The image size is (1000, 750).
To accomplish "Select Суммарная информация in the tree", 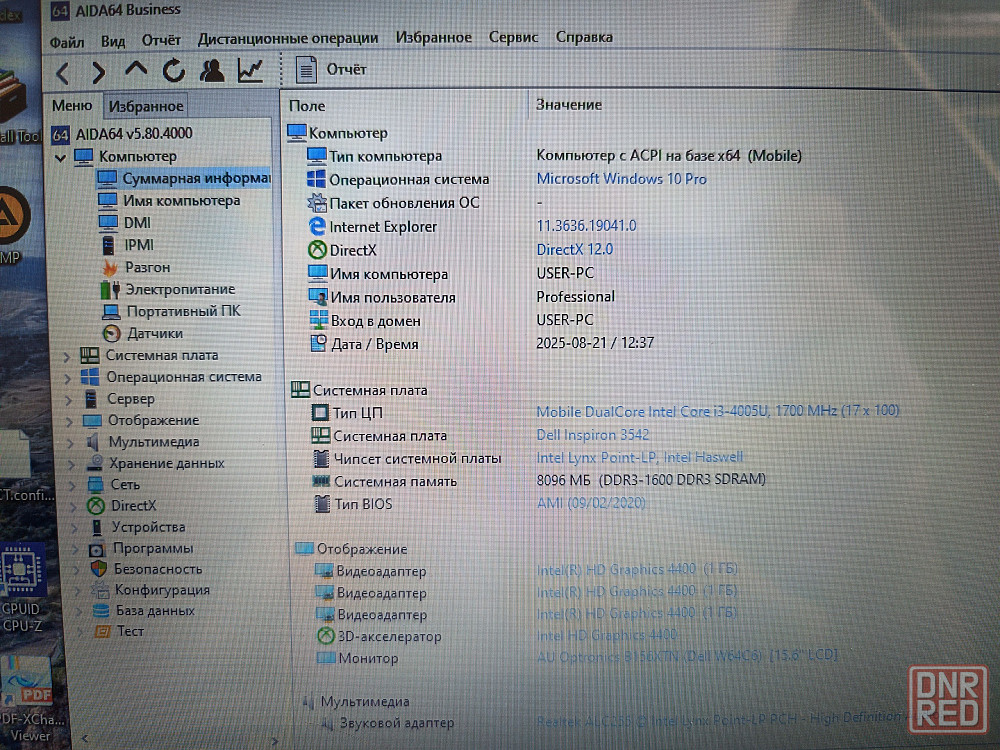I will click(x=184, y=179).
